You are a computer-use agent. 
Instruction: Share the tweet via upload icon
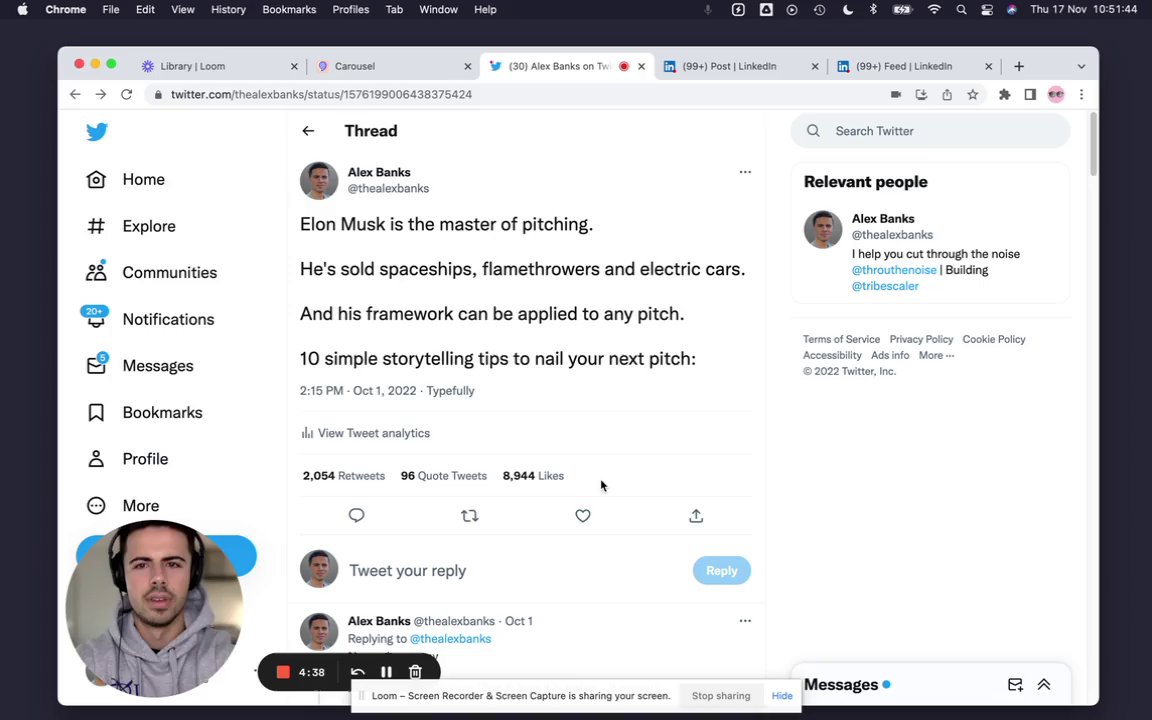coord(696,516)
